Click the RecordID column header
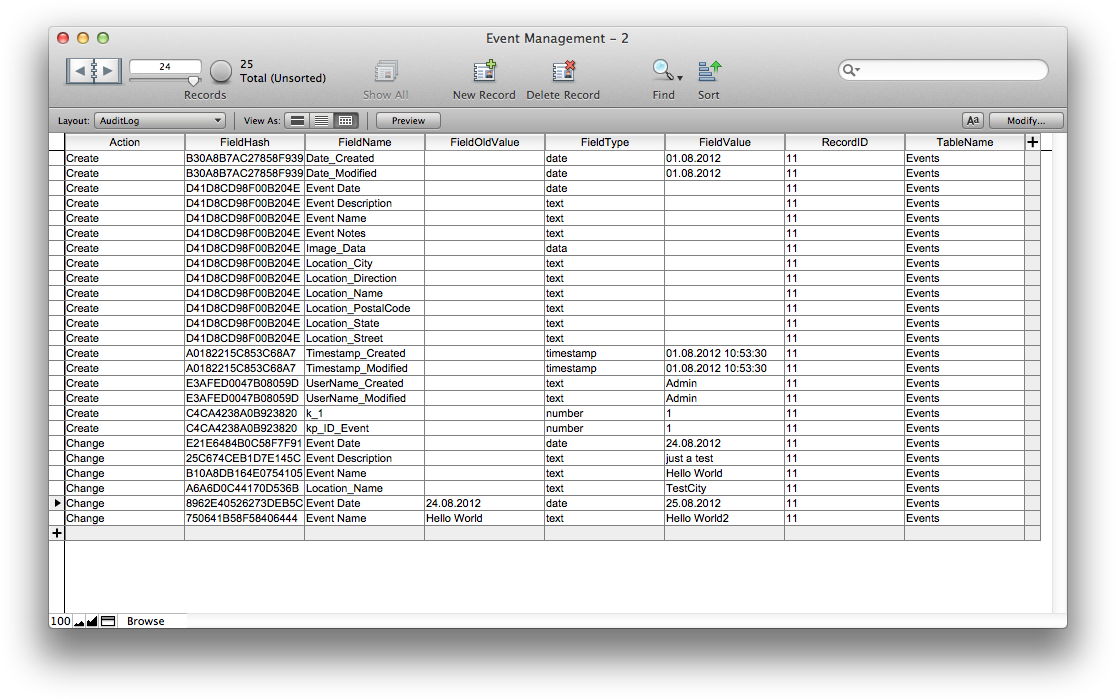This screenshot has height=699, width=1116. point(845,142)
